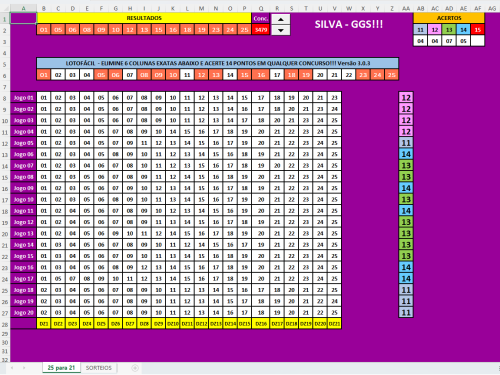
Task: Select the red 15 cell in ACERTOS legend
Action: click(478, 30)
